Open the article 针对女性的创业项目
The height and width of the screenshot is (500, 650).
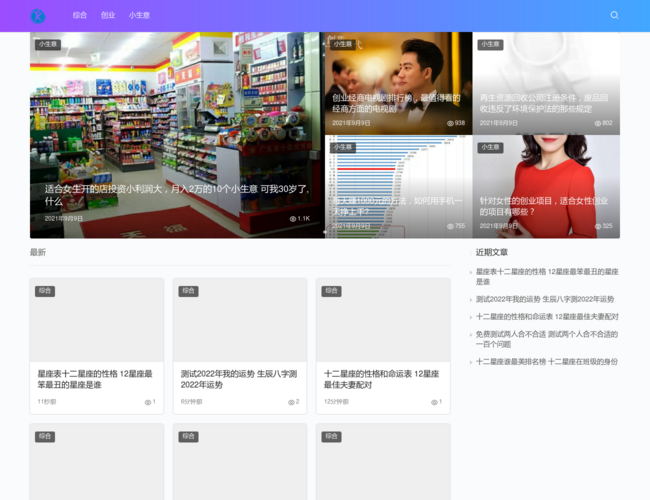(x=543, y=206)
